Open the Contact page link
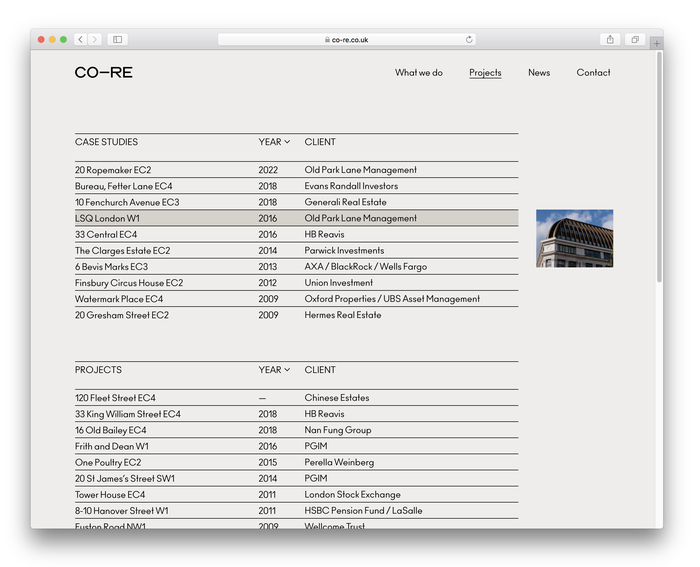 click(593, 73)
